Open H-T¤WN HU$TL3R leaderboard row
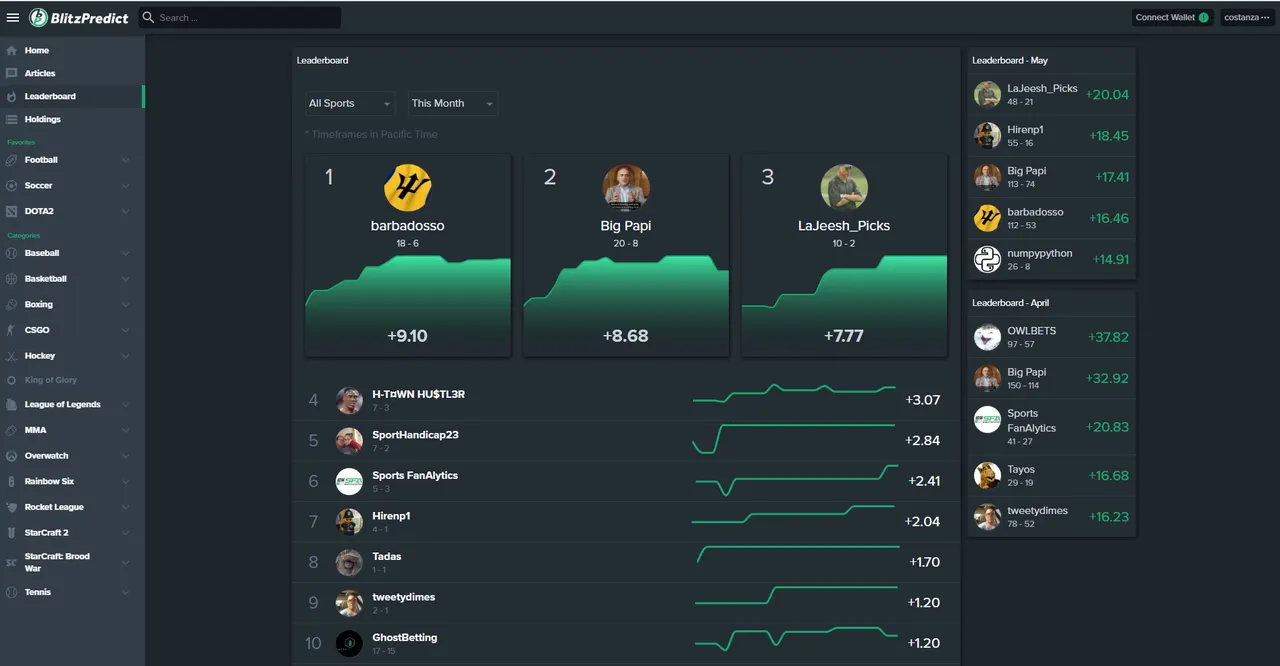The height and width of the screenshot is (666, 1280). click(x=626, y=400)
